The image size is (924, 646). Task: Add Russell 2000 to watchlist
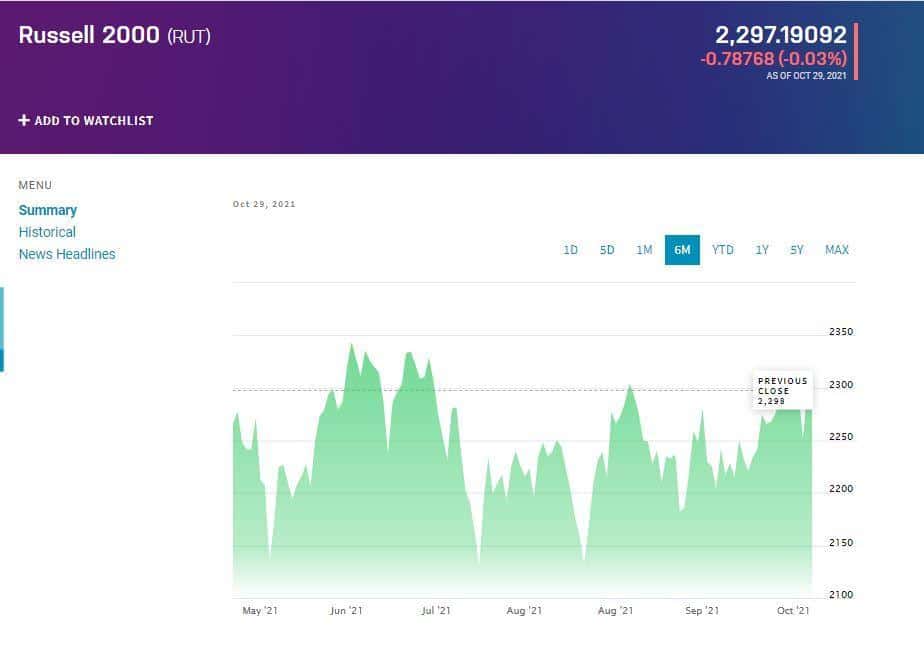point(86,120)
